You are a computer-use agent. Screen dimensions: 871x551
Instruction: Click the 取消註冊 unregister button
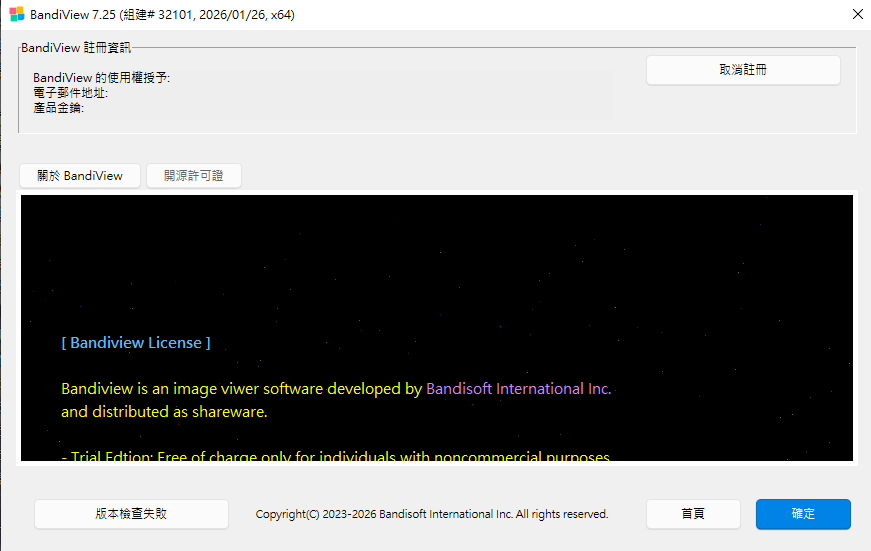[743, 70]
